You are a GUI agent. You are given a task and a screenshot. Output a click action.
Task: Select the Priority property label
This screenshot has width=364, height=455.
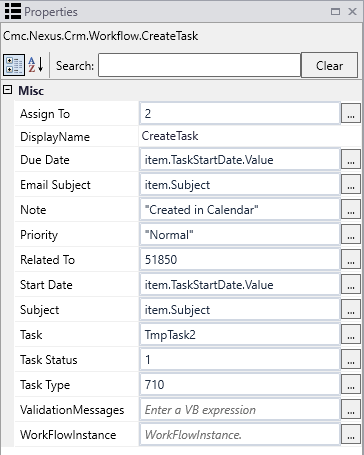(39, 235)
